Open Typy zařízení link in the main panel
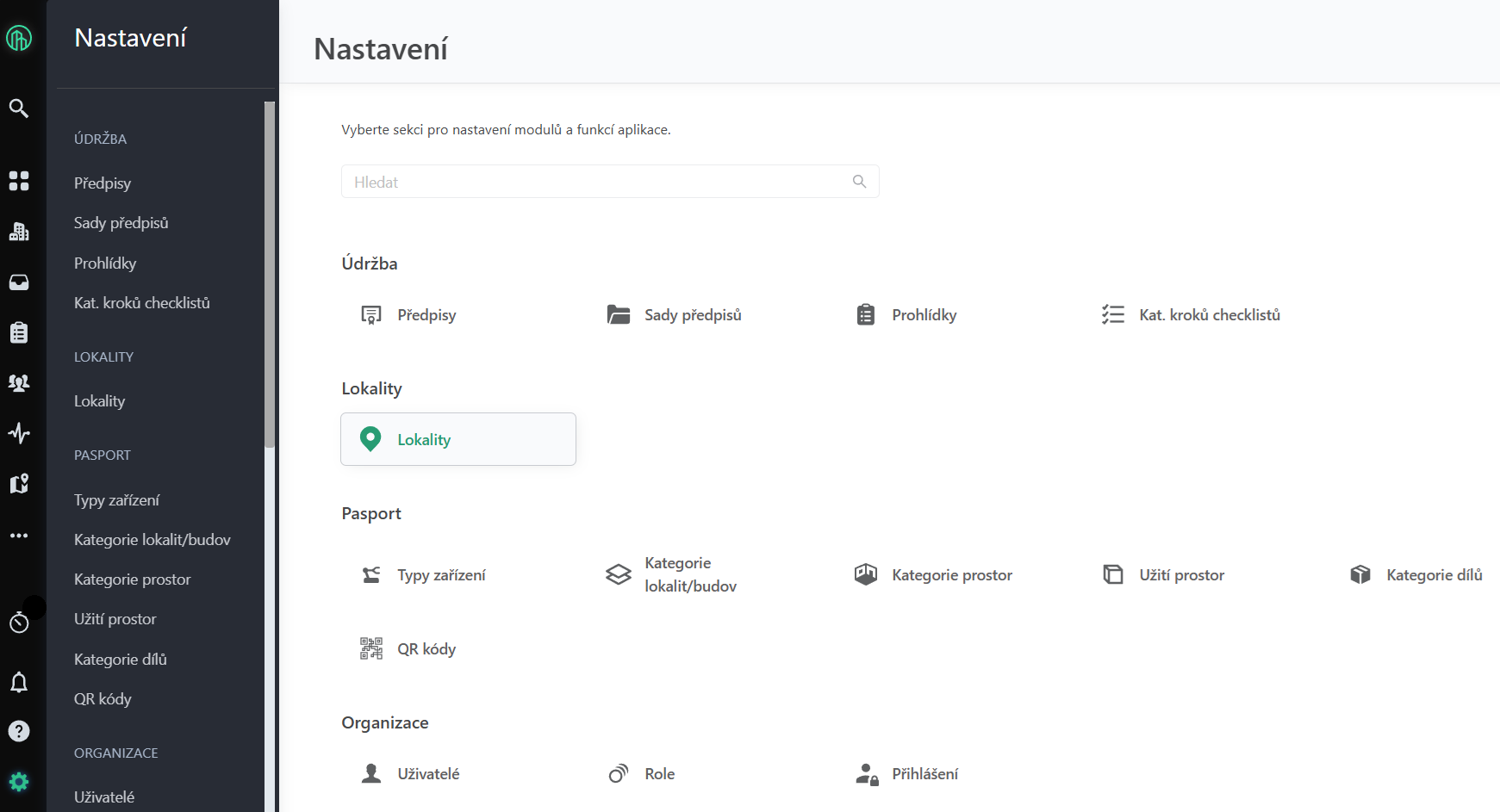Image resolution: width=1500 pixels, height=812 pixels. coord(441,575)
